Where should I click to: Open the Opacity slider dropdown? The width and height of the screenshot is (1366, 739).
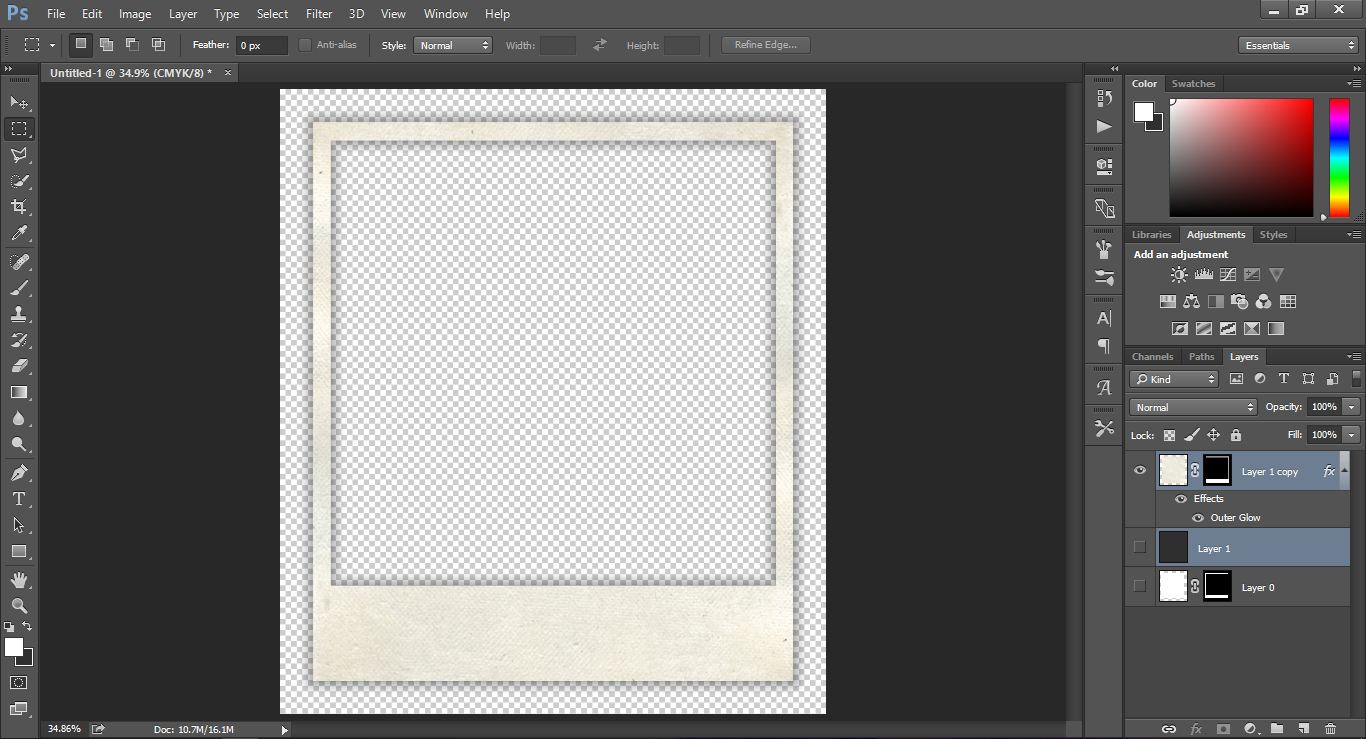click(1352, 407)
